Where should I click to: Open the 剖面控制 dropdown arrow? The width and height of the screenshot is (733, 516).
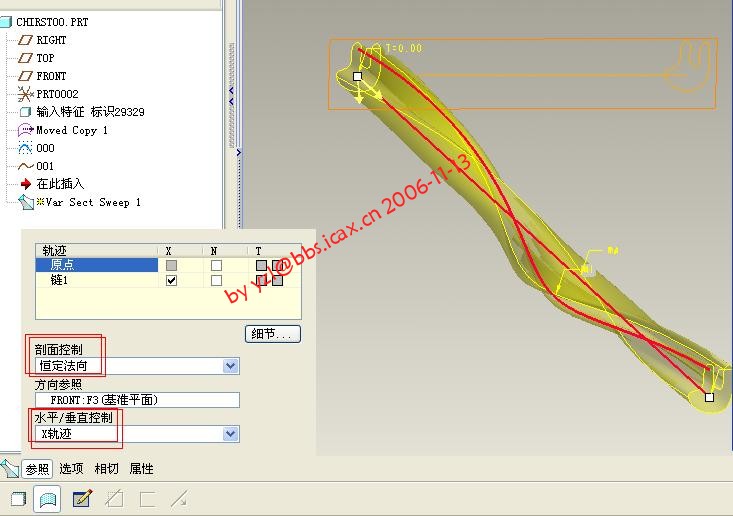tap(230, 366)
